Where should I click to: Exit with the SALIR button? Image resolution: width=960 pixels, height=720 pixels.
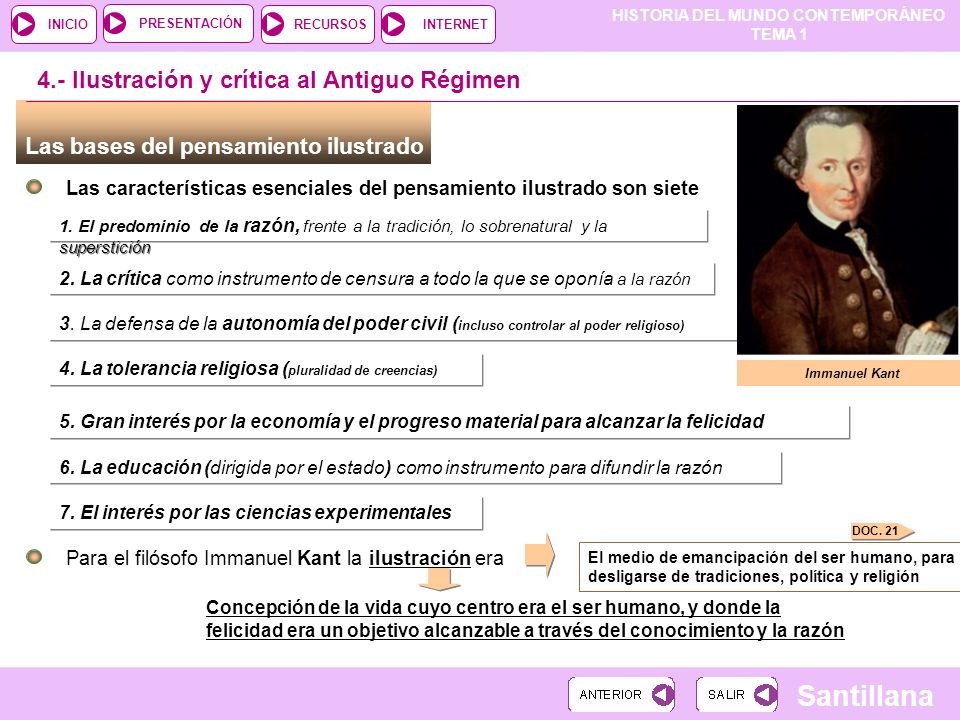737,694
